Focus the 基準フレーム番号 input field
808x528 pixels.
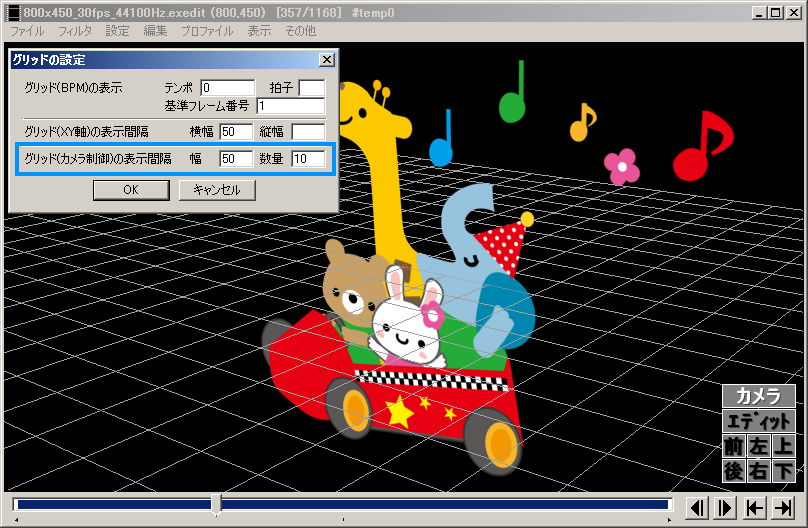(x=291, y=106)
